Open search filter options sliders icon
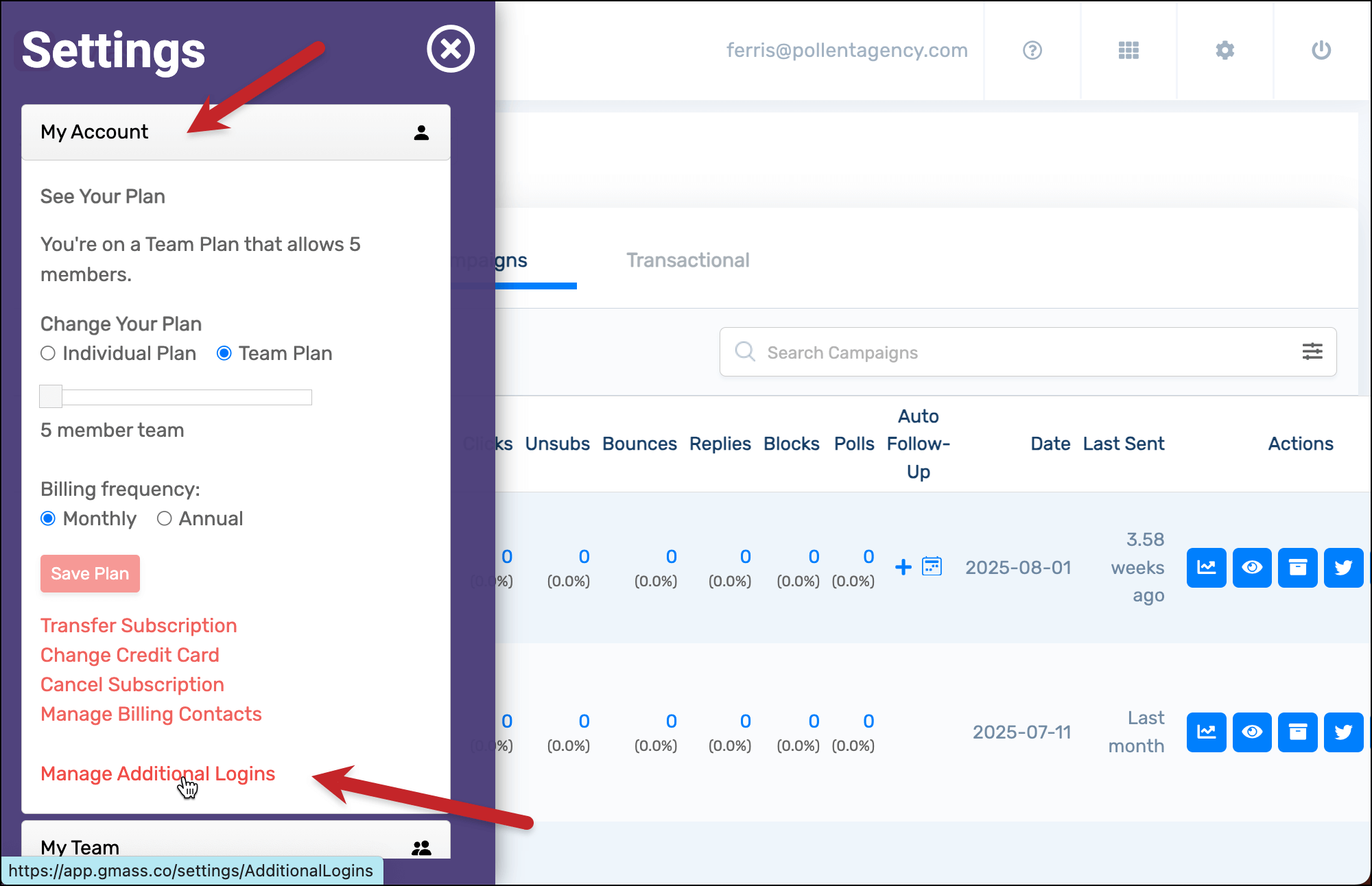 [1312, 352]
